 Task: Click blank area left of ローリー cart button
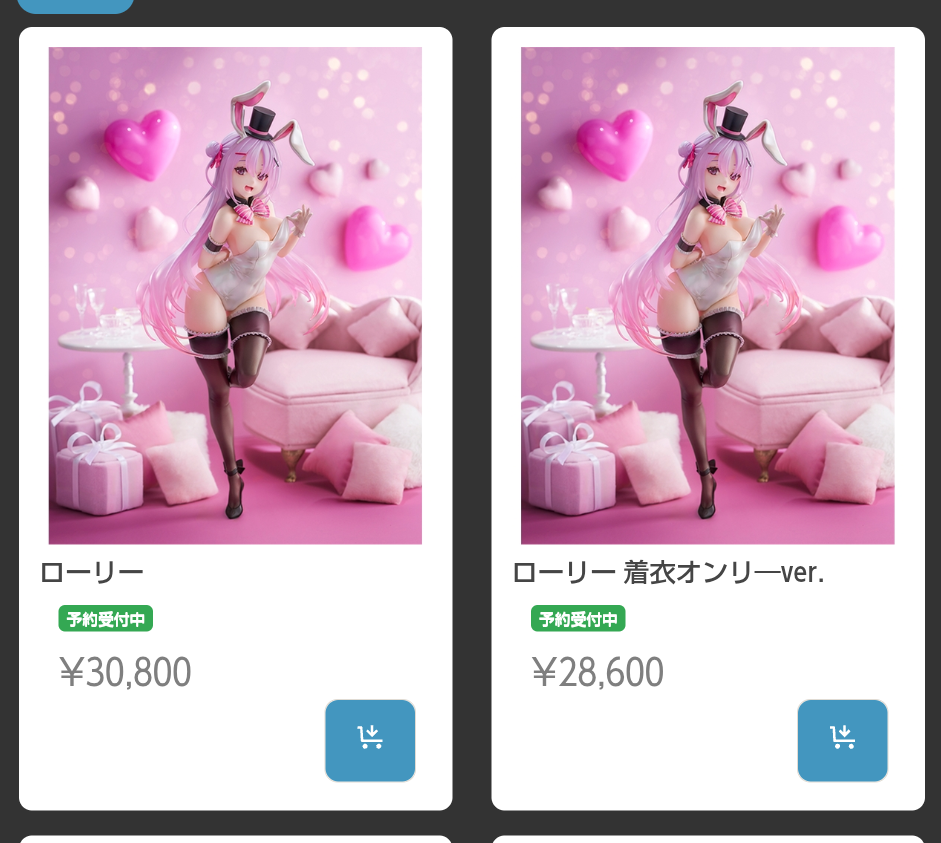(x=180, y=740)
